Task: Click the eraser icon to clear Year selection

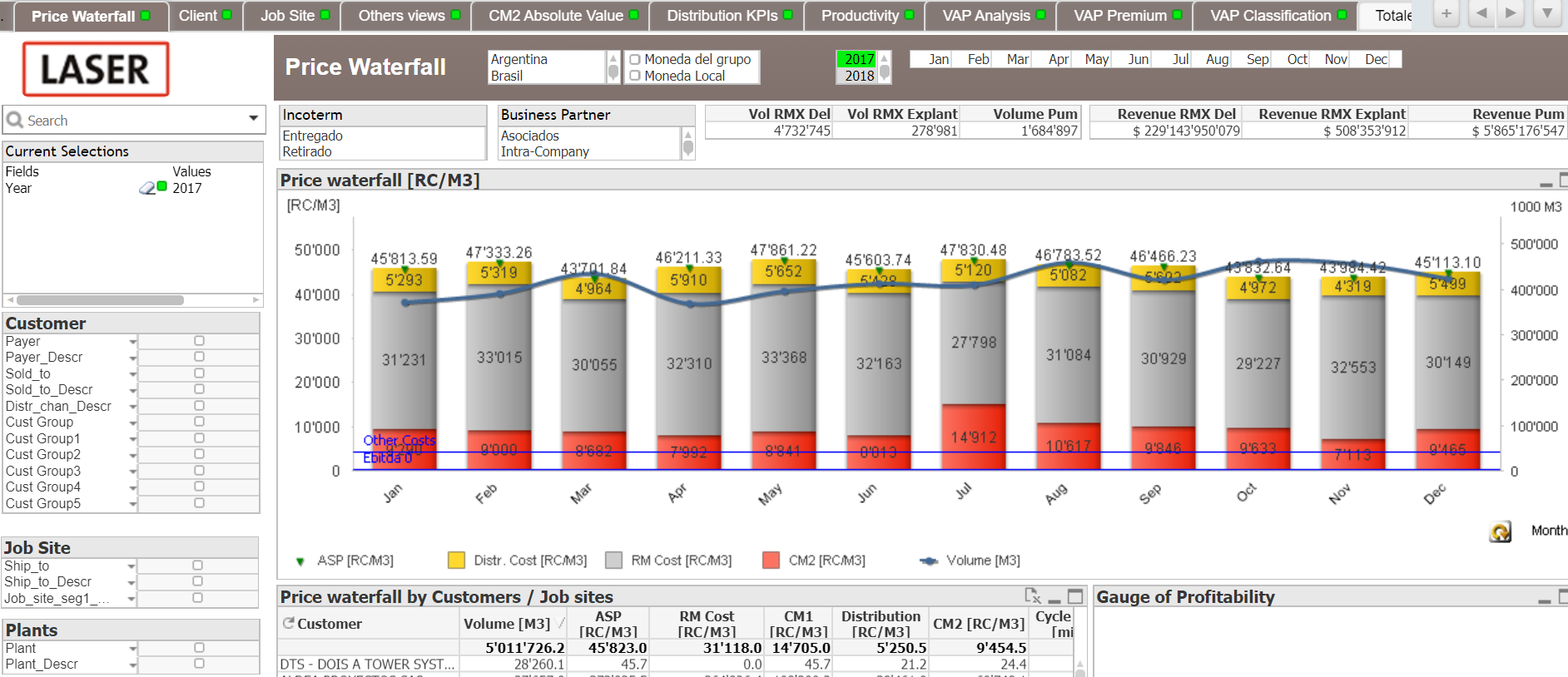Action: (x=146, y=188)
